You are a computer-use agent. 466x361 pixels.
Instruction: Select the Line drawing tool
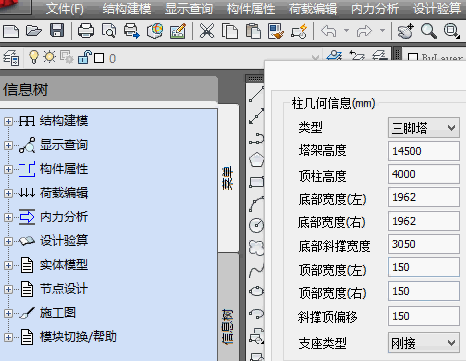pos(256,94)
